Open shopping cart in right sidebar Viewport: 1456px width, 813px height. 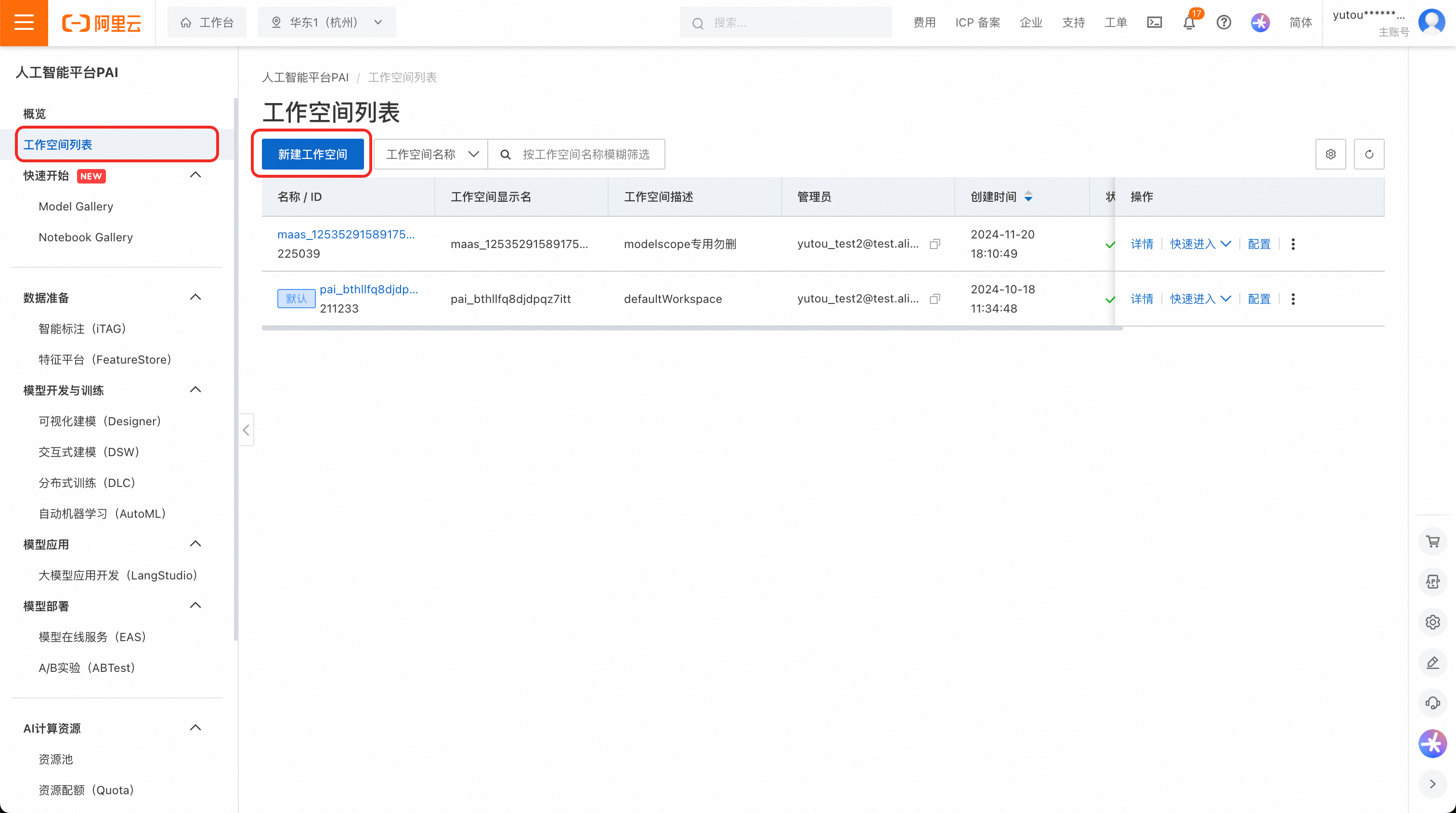click(x=1432, y=542)
